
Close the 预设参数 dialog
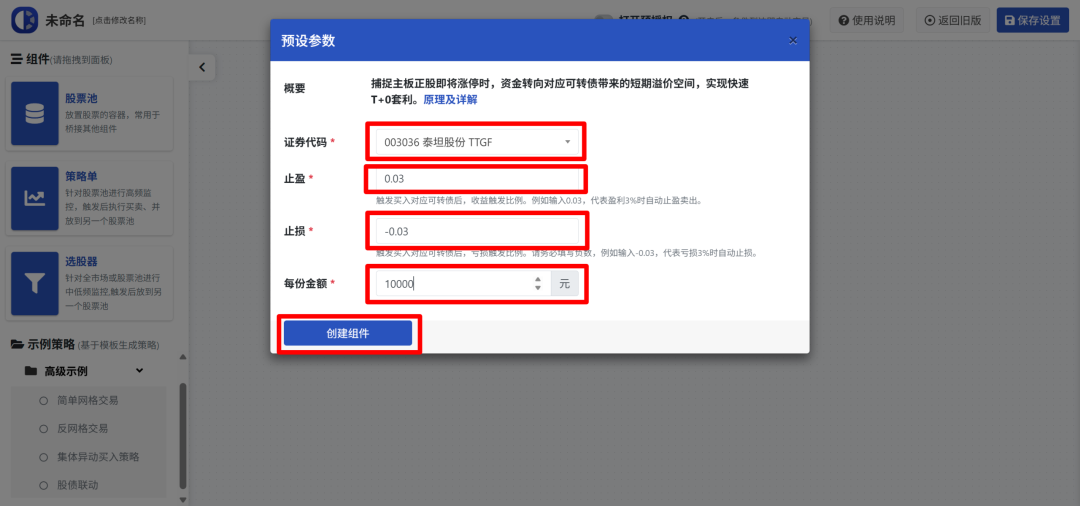pyautogui.click(x=793, y=41)
